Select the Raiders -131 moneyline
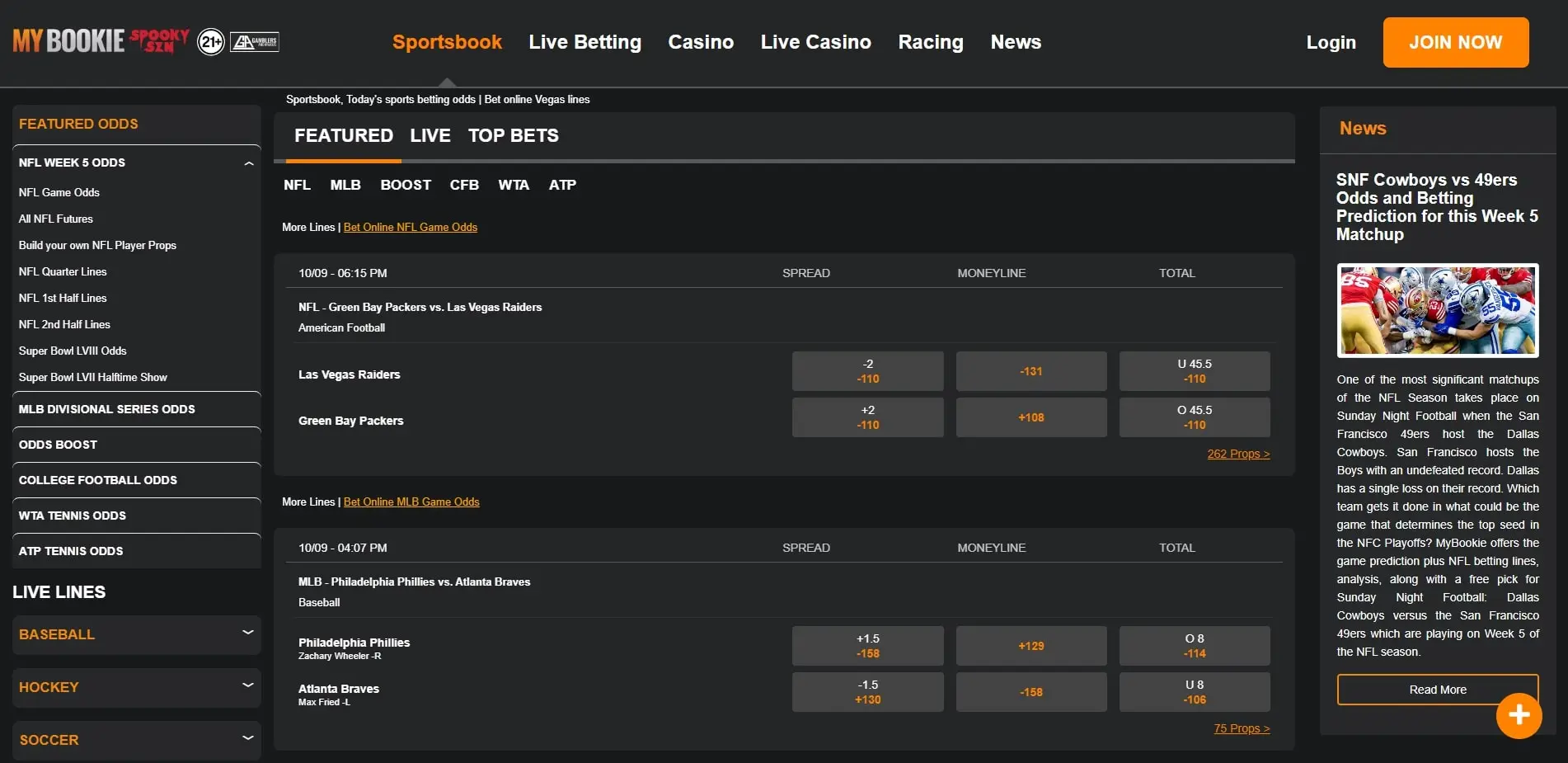Screen dimensions: 1568x763 pos(1030,371)
